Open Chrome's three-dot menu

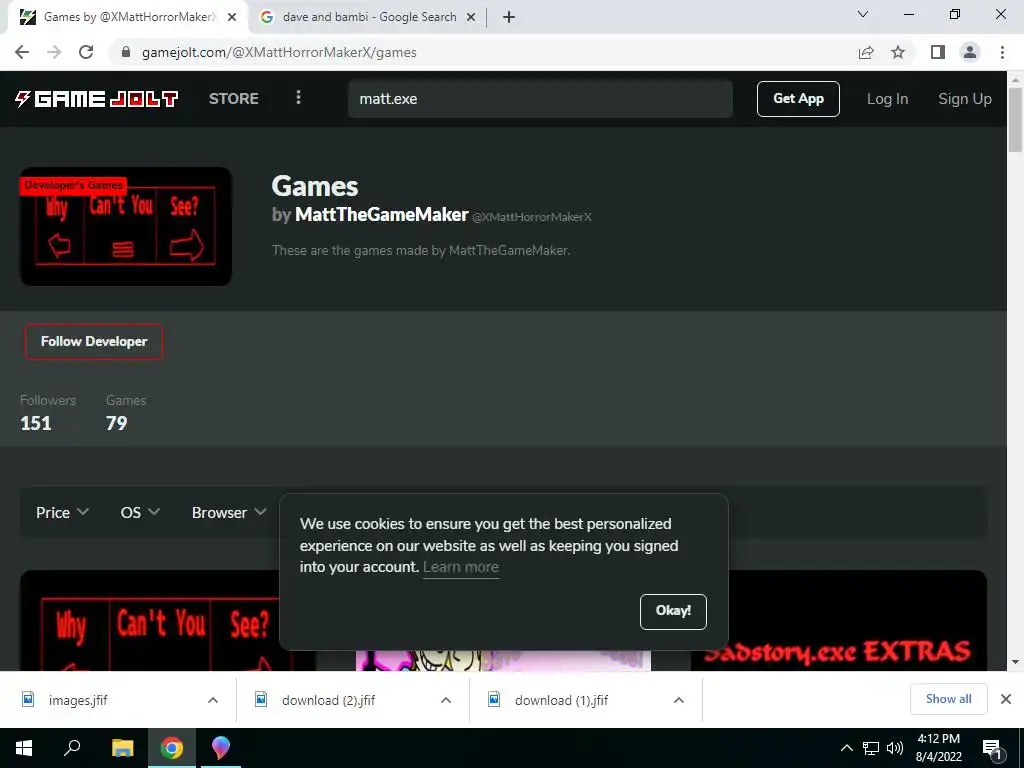coord(1002,52)
